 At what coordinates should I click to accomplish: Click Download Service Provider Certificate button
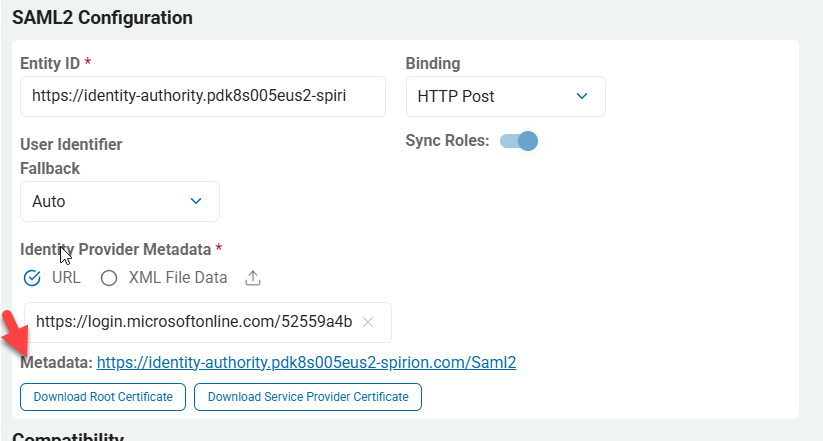(308, 397)
